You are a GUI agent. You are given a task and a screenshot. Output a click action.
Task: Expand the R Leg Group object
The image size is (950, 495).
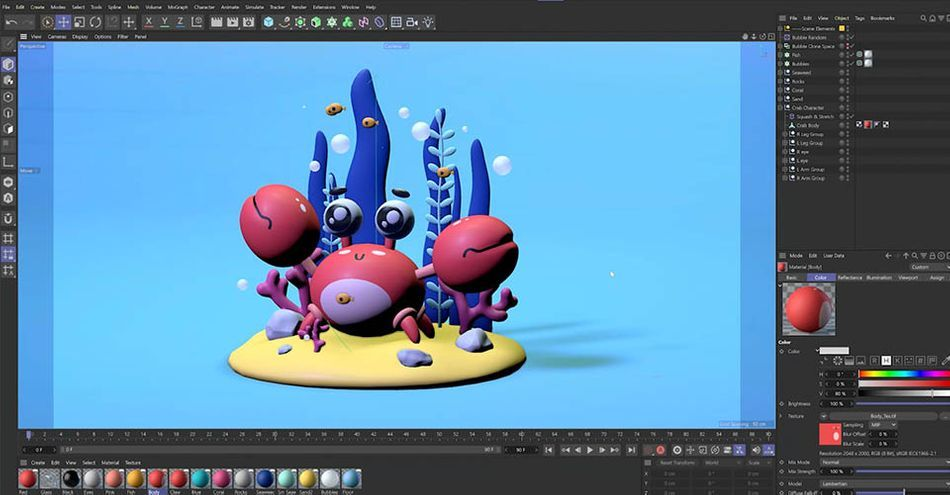786,134
